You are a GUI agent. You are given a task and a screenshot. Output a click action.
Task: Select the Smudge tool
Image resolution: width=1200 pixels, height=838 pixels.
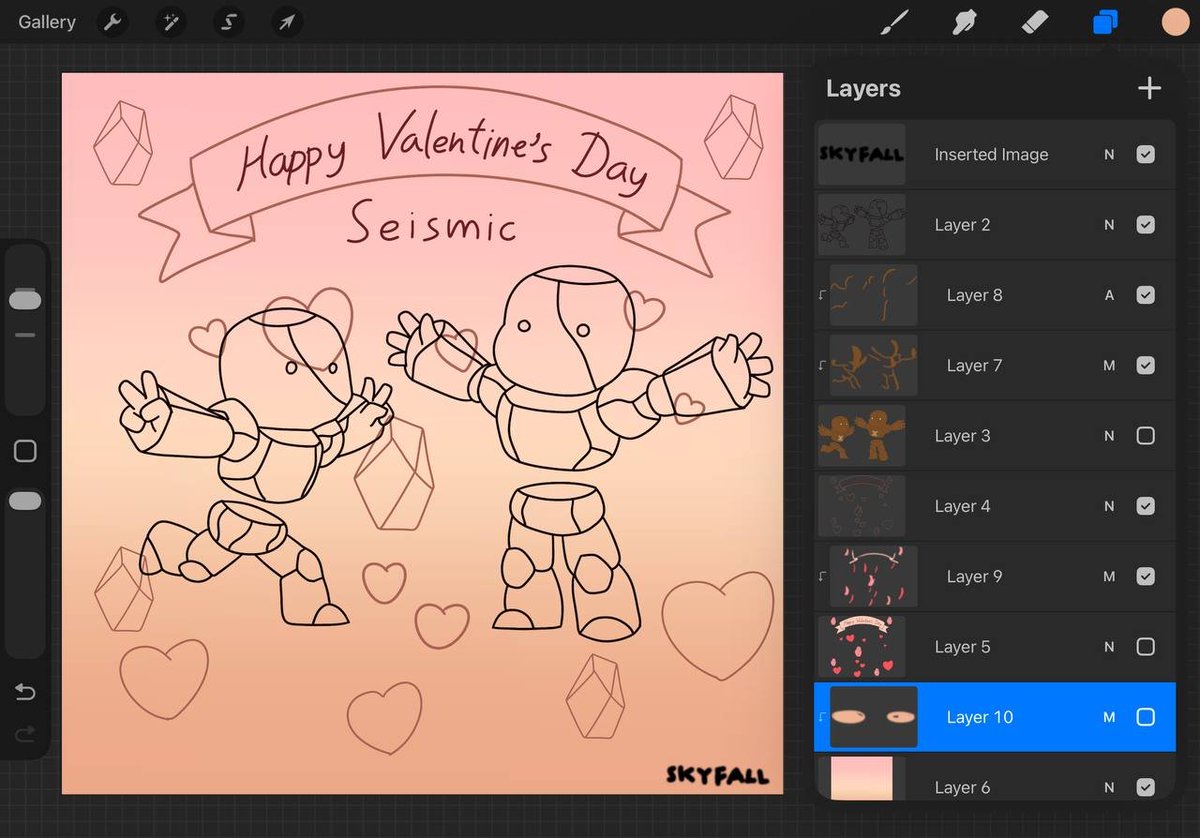(964, 22)
